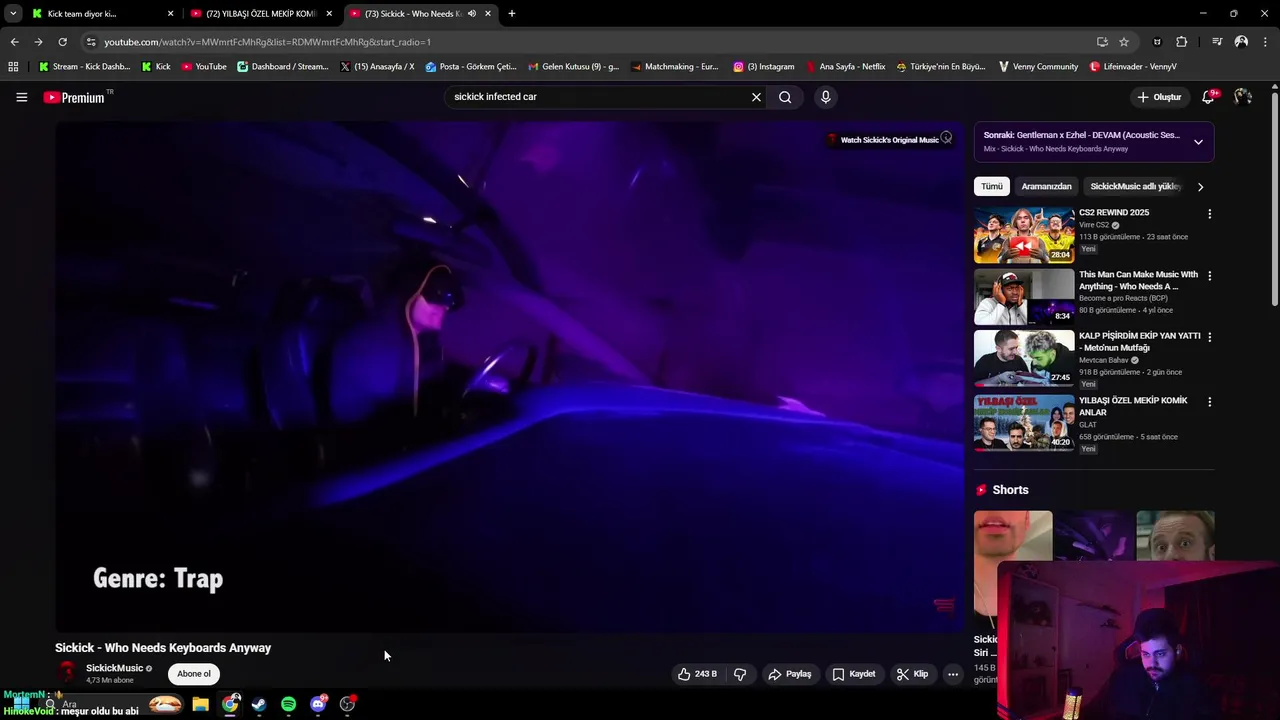Viewport: 1280px width, 720px height.
Task: Clear the search box text
Action: pyautogui.click(x=756, y=97)
